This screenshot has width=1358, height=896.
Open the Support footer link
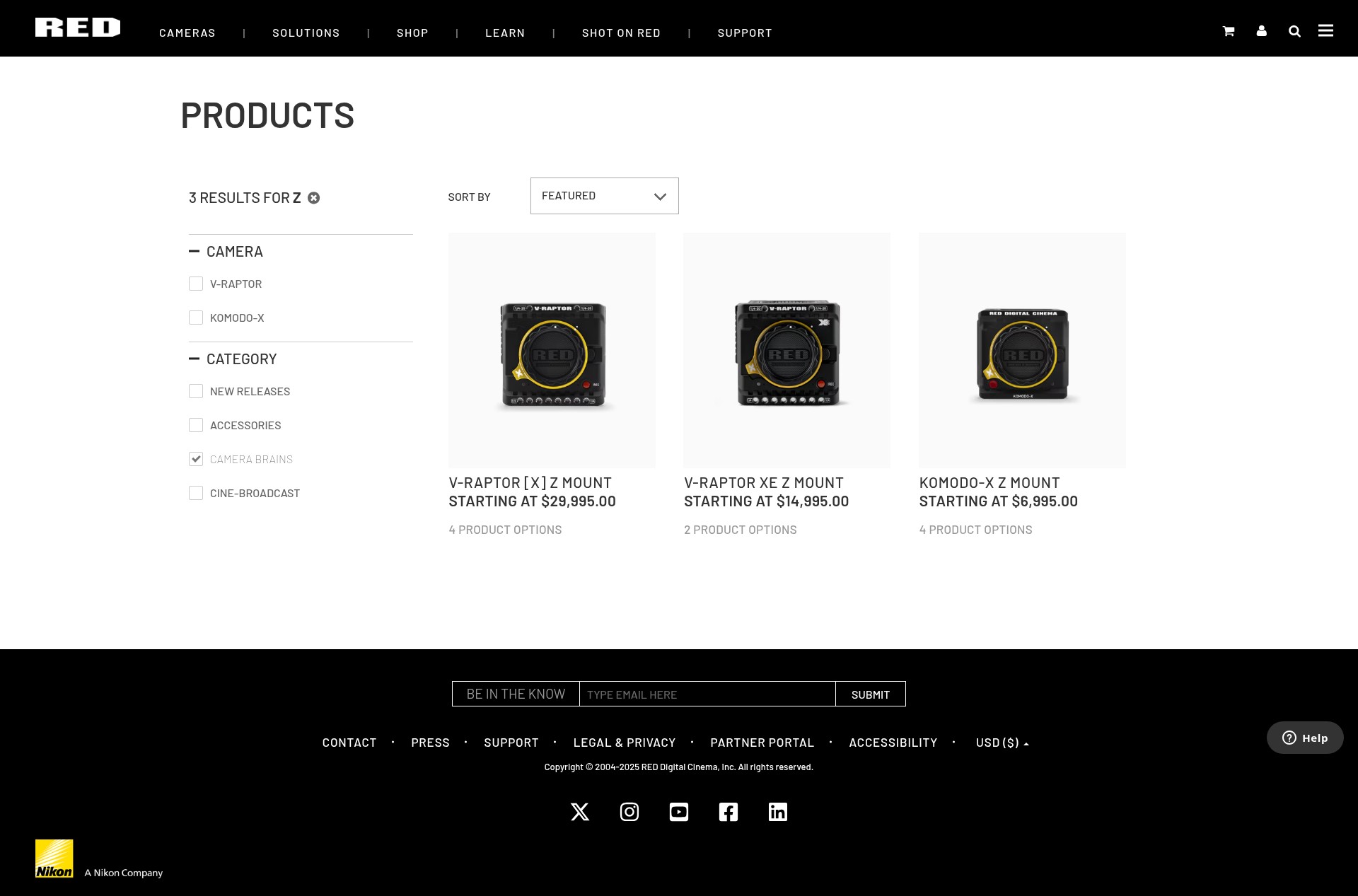pyautogui.click(x=511, y=743)
